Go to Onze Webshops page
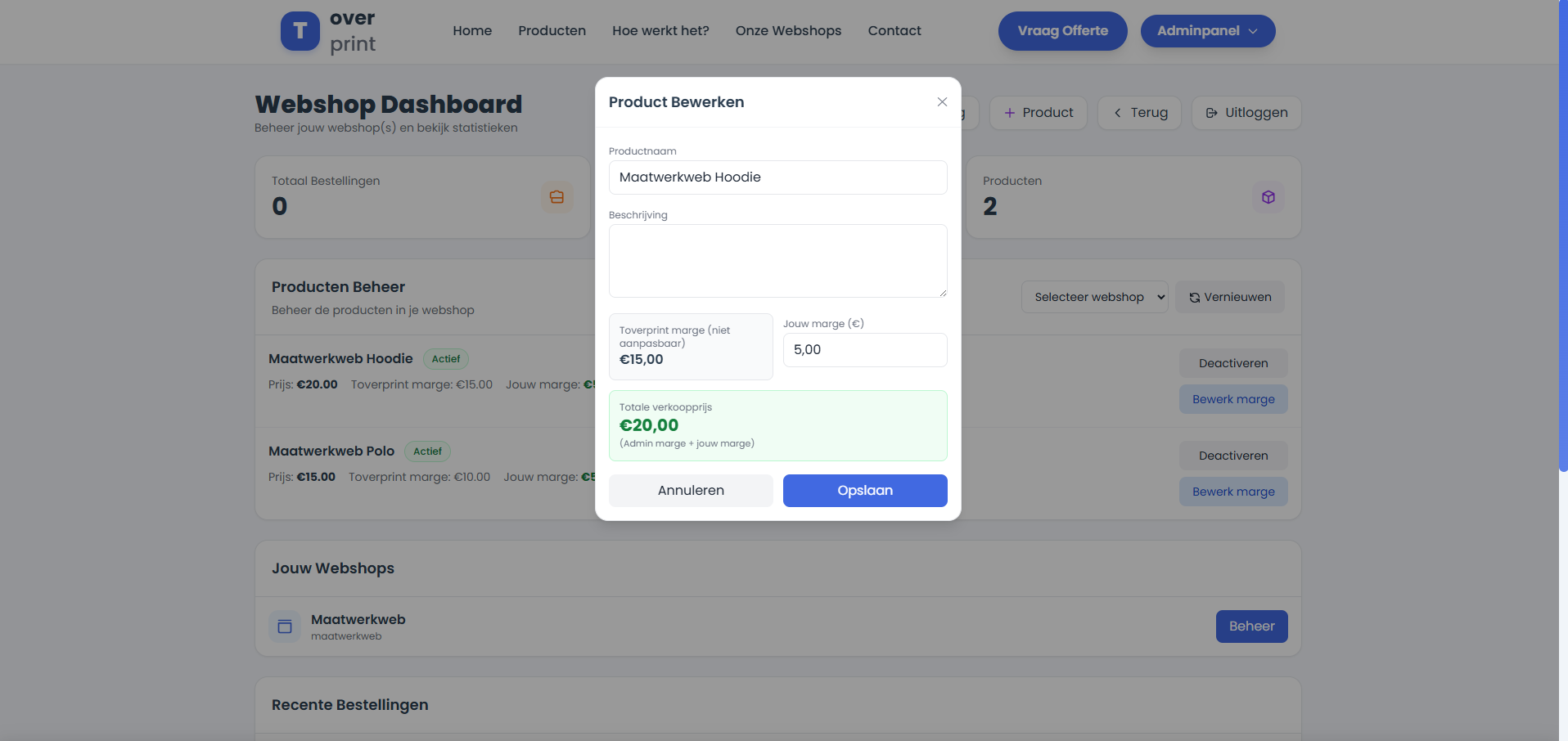Viewport: 1568px width, 741px height. pyautogui.click(x=787, y=31)
